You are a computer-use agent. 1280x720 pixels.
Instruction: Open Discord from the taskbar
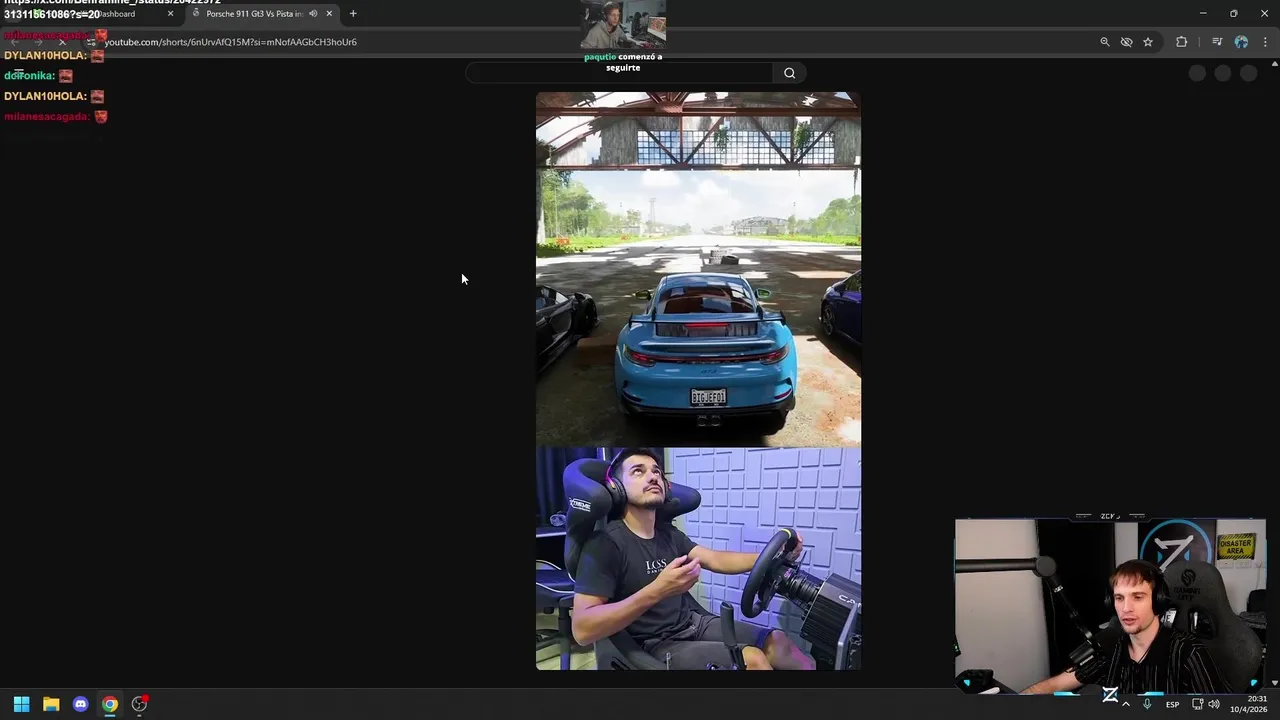tap(80, 704)
